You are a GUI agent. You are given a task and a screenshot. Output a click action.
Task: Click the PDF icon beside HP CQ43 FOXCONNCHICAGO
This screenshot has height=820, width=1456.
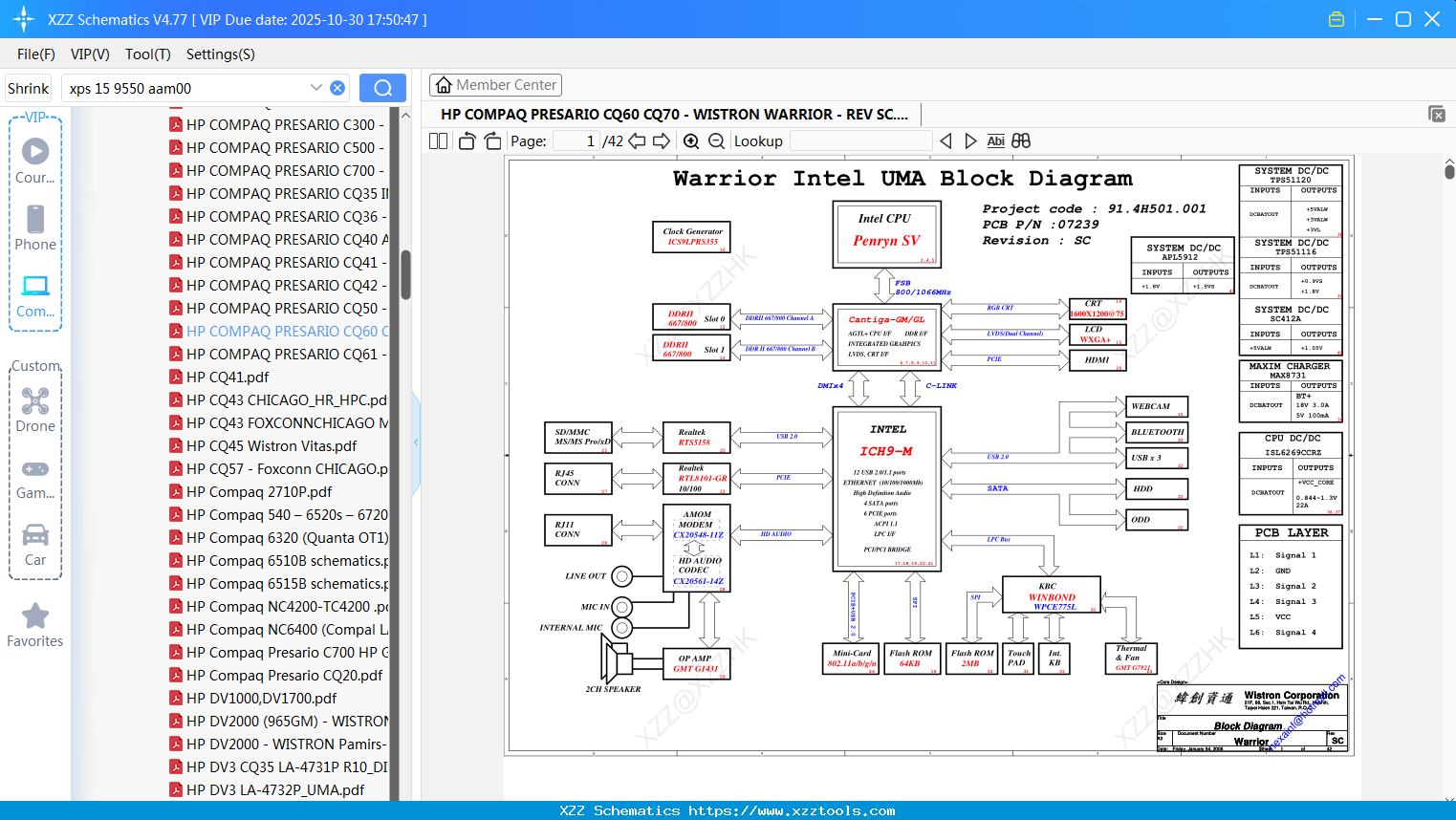pyautogui.click(x=176, y=422)
